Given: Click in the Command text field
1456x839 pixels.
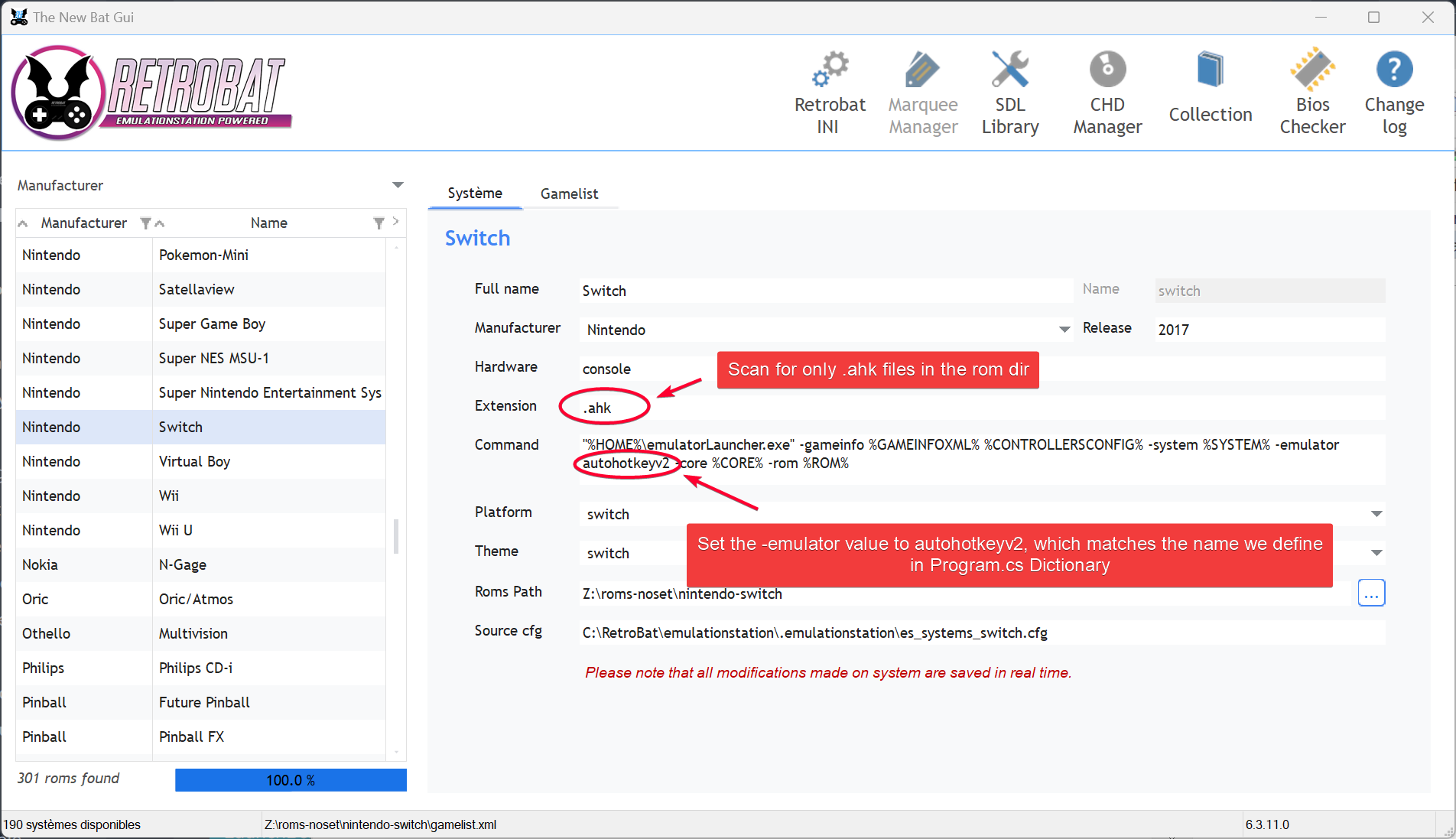Looking at the screenshot, I should 982,459.
